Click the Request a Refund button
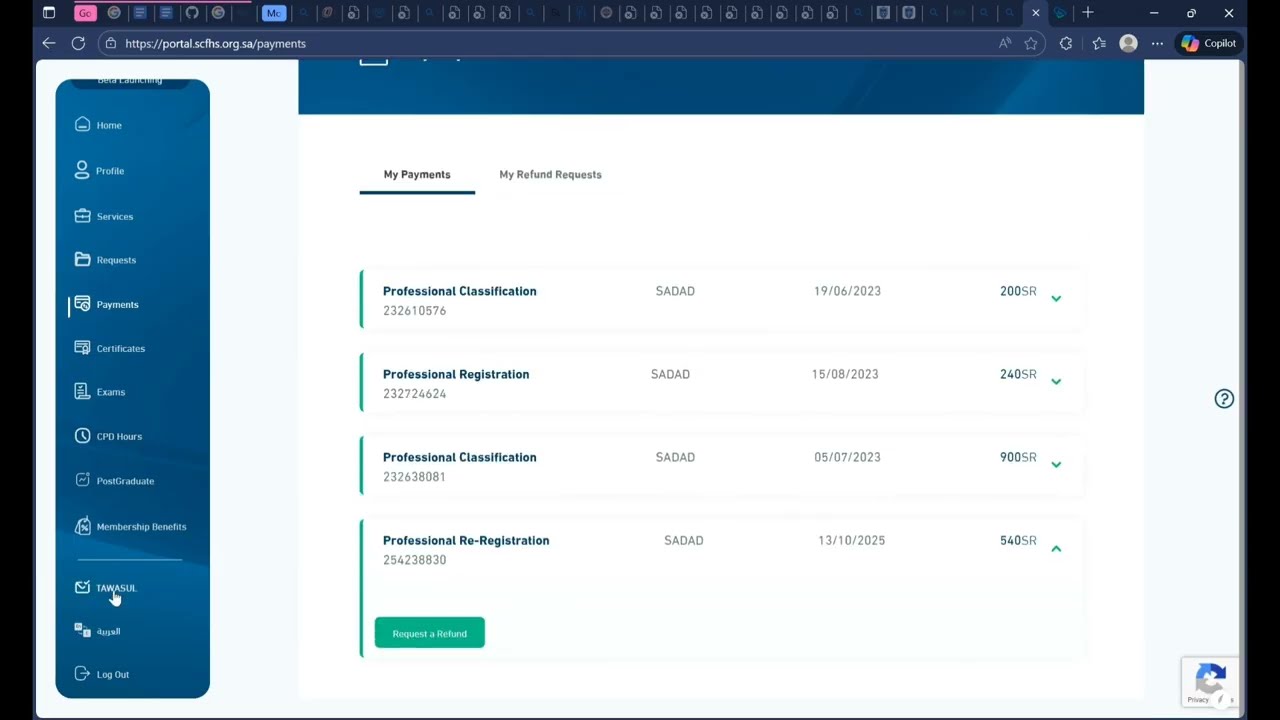 430,633
